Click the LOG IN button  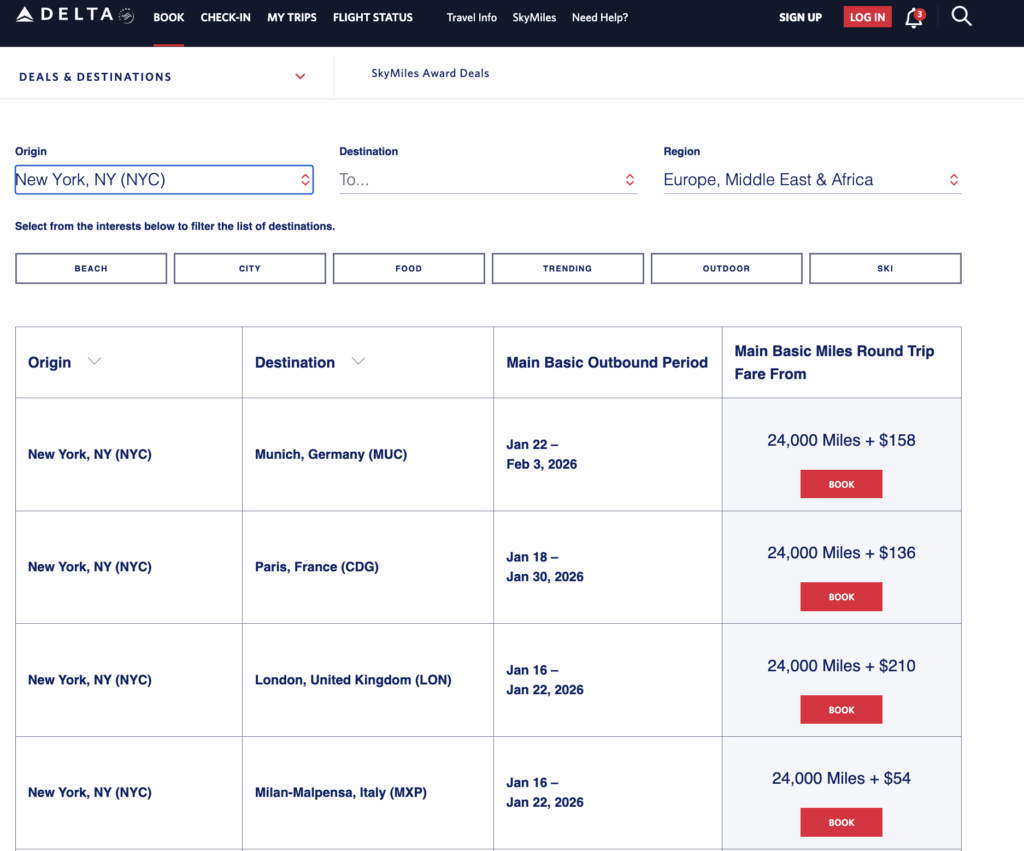(866, 16)
